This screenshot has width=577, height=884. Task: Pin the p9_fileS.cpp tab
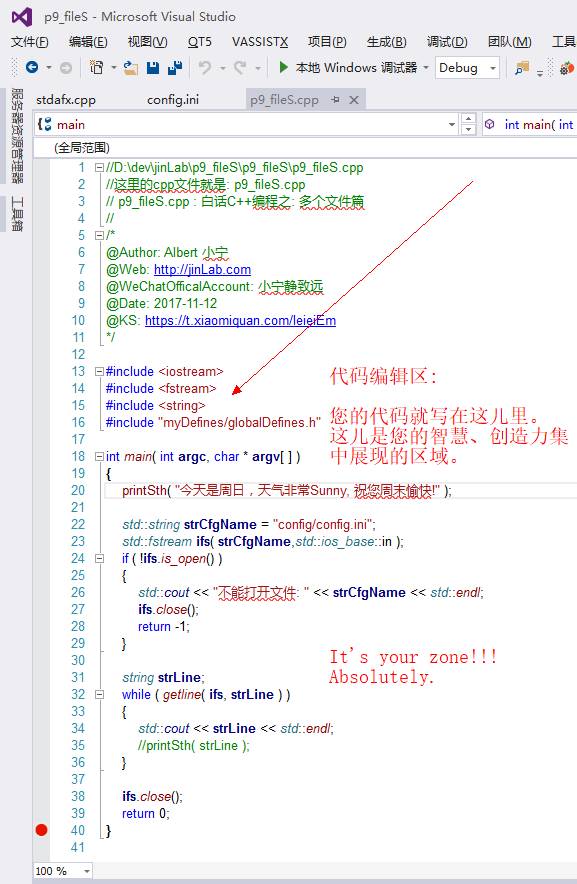(x=336, y=100)
